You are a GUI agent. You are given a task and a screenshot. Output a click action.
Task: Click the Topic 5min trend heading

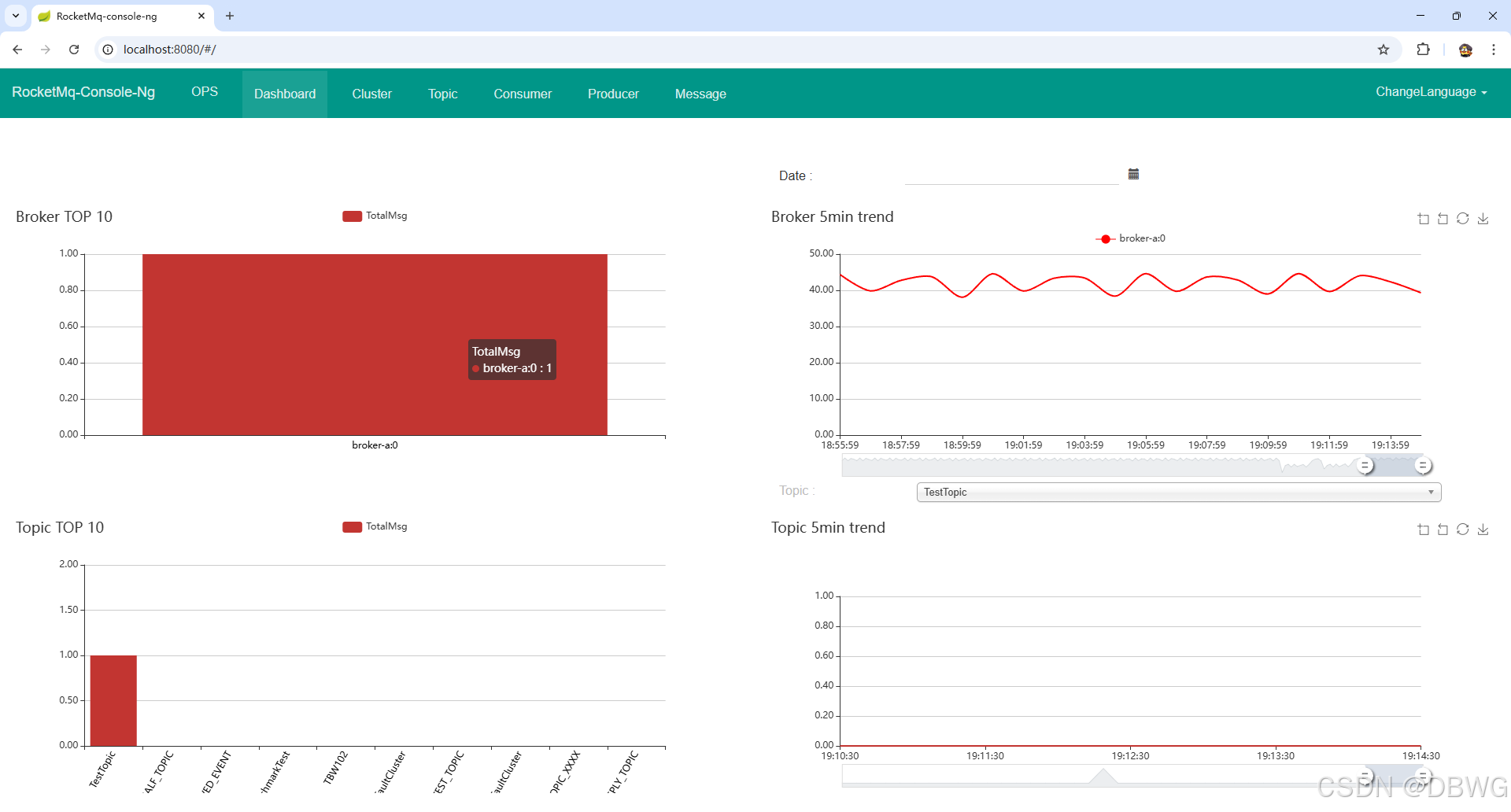click(828, 527)
